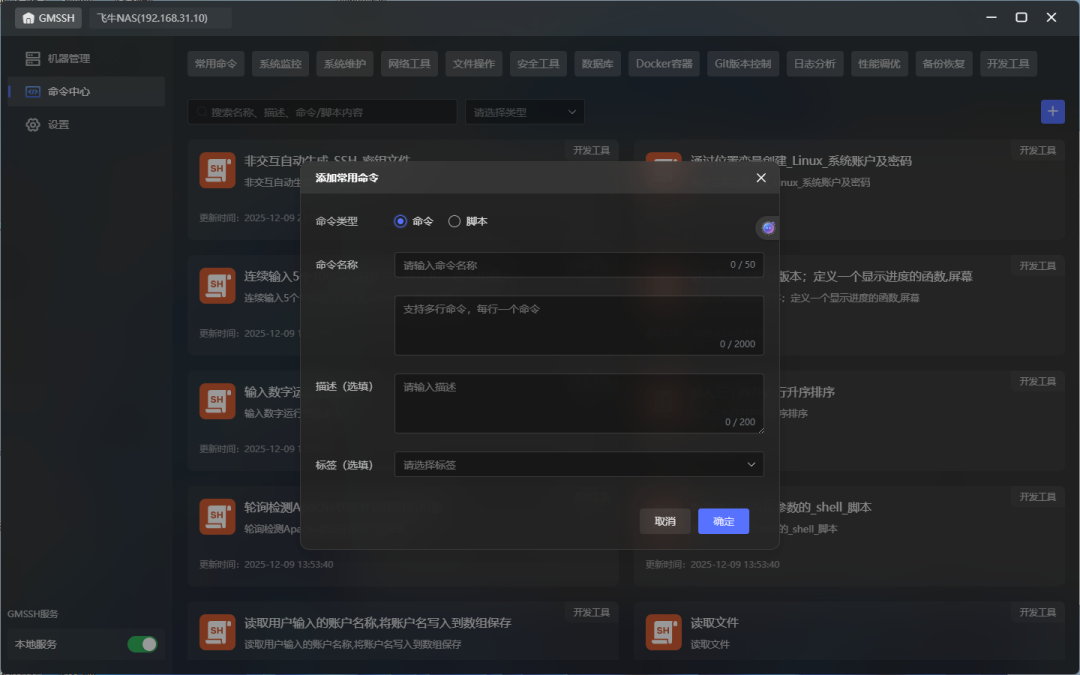
Task: Toggle the 本地服务 switch
Action: point(142,644)
